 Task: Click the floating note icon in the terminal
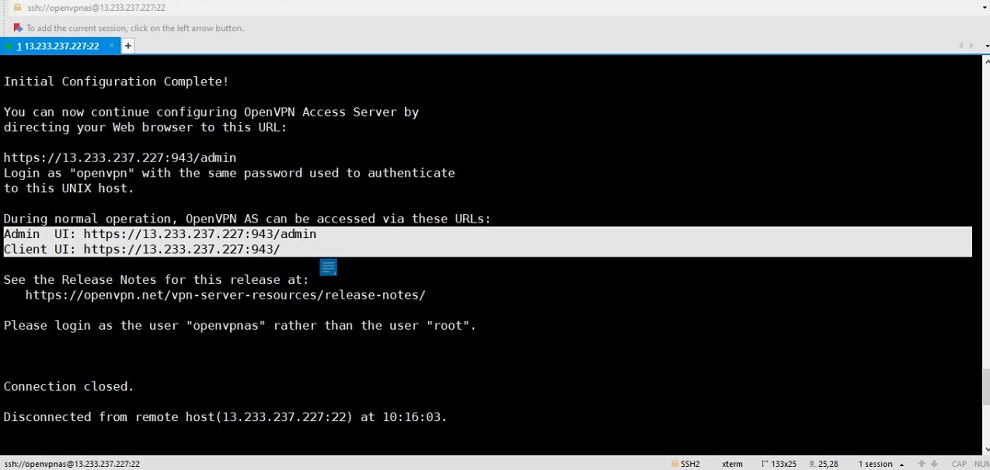328,267
